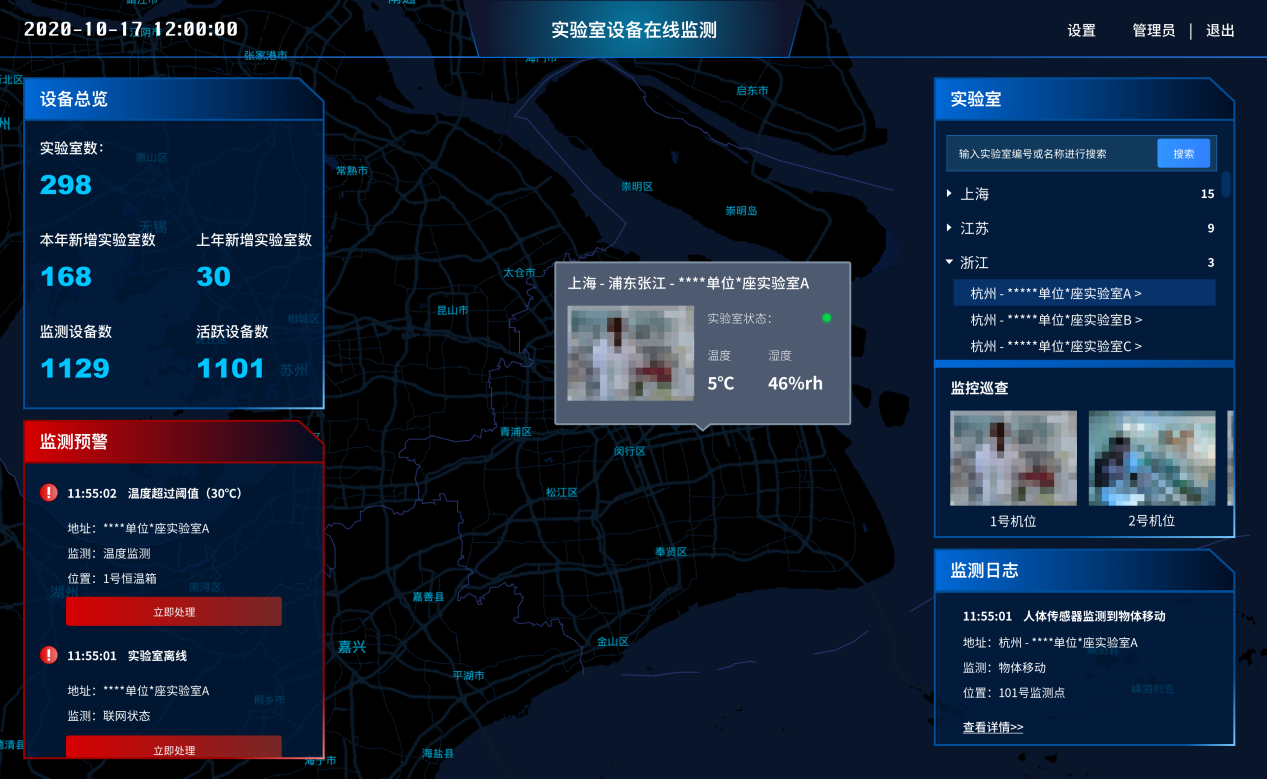Select 杭州 实验室A in the tree
This screenshot has width=1267, height=779.
click(1084, 293)
